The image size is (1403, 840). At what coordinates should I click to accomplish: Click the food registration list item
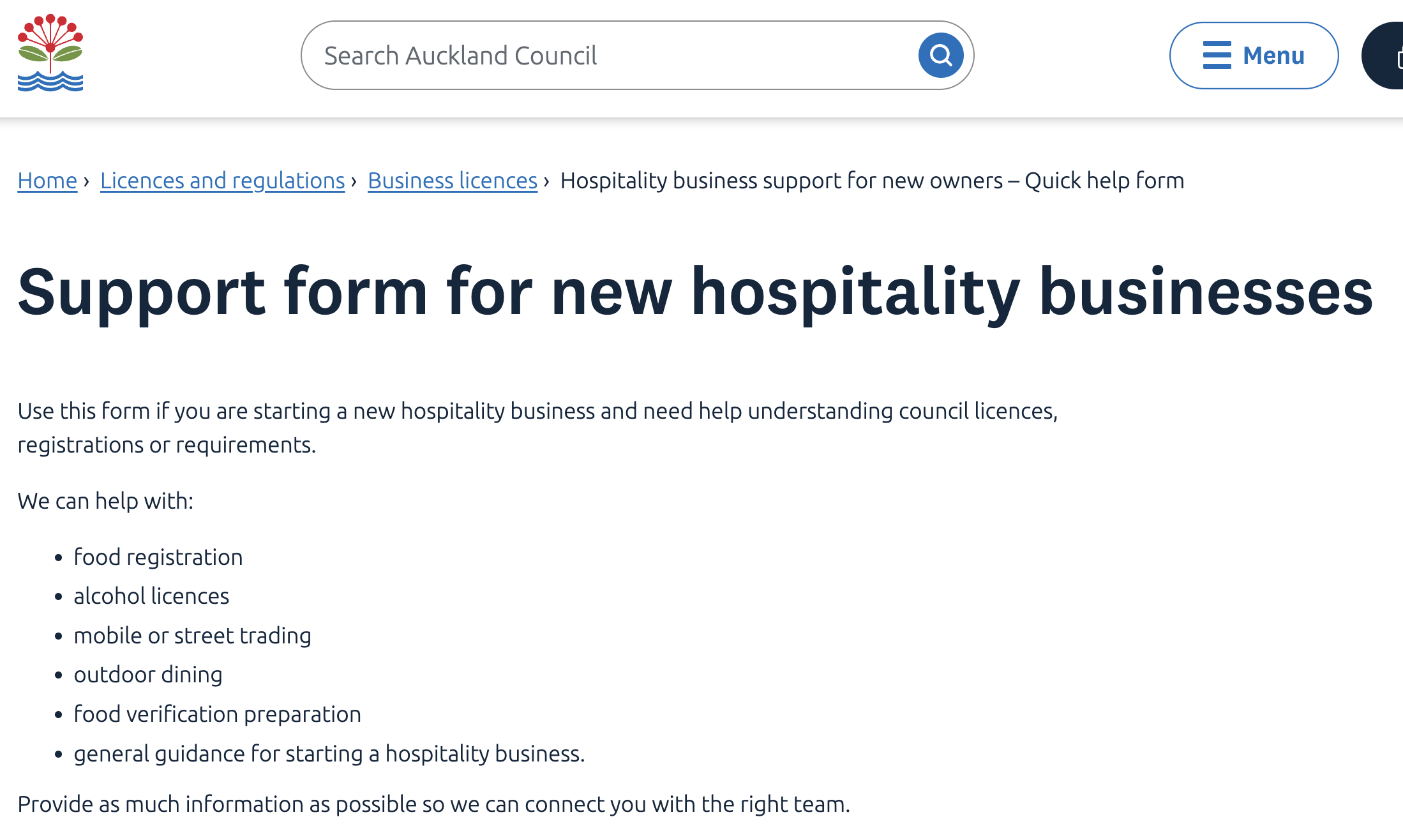coord(158,557)
